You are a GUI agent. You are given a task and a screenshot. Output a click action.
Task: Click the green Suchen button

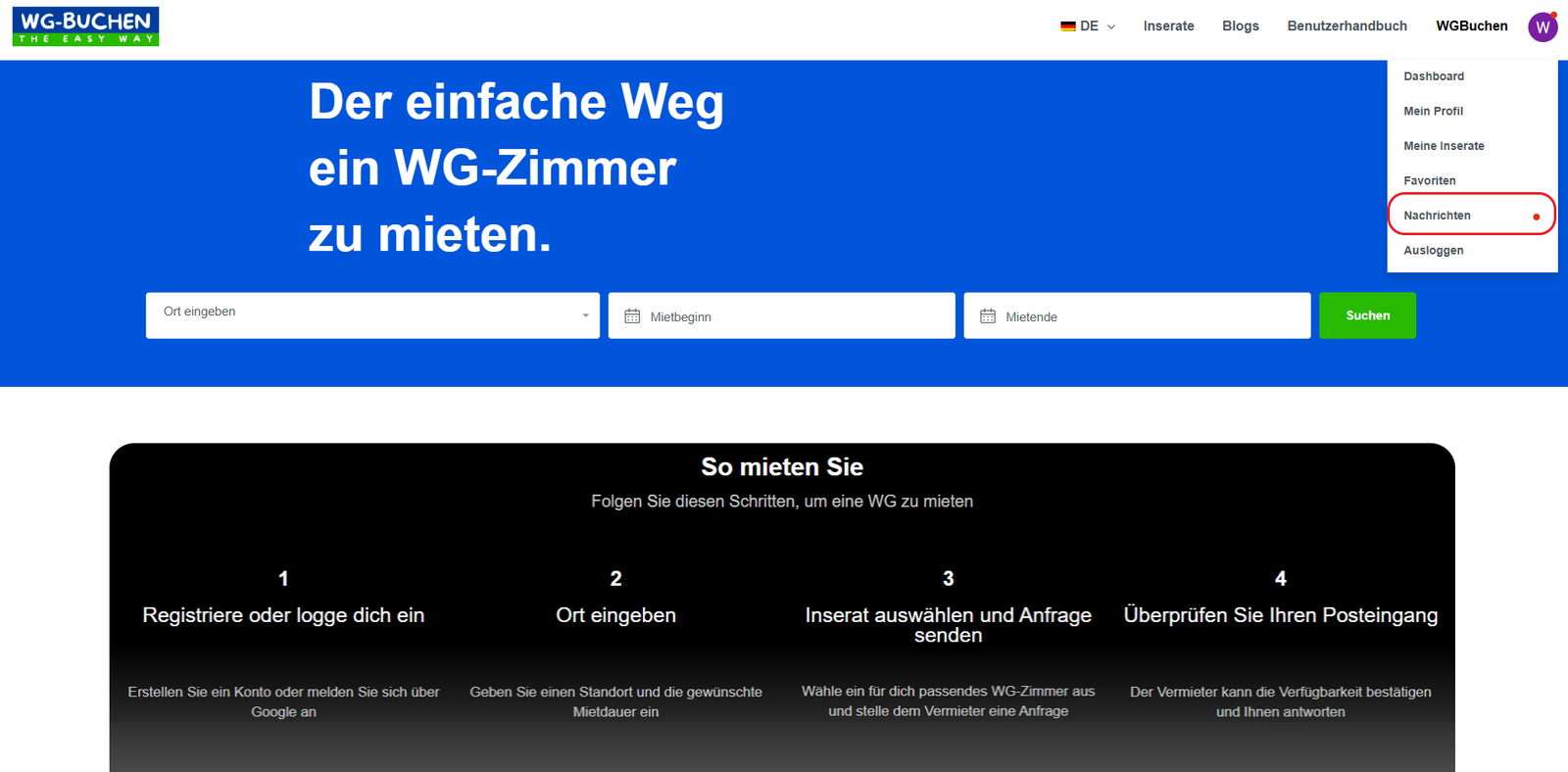(x=1367, y=315)
